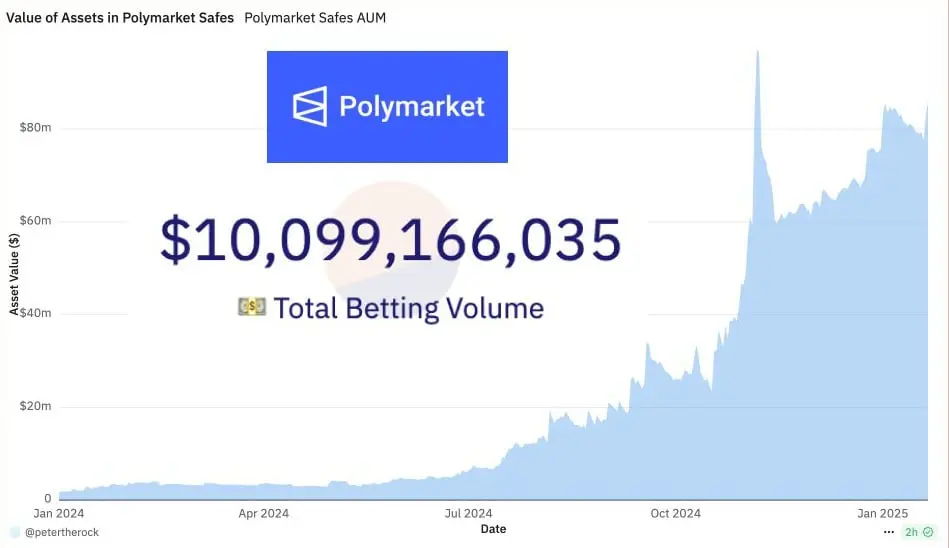The width and height of the screenshot is (949, 548).
Task: Click the 'Date' x-axis title
Action: pos(494,528)
